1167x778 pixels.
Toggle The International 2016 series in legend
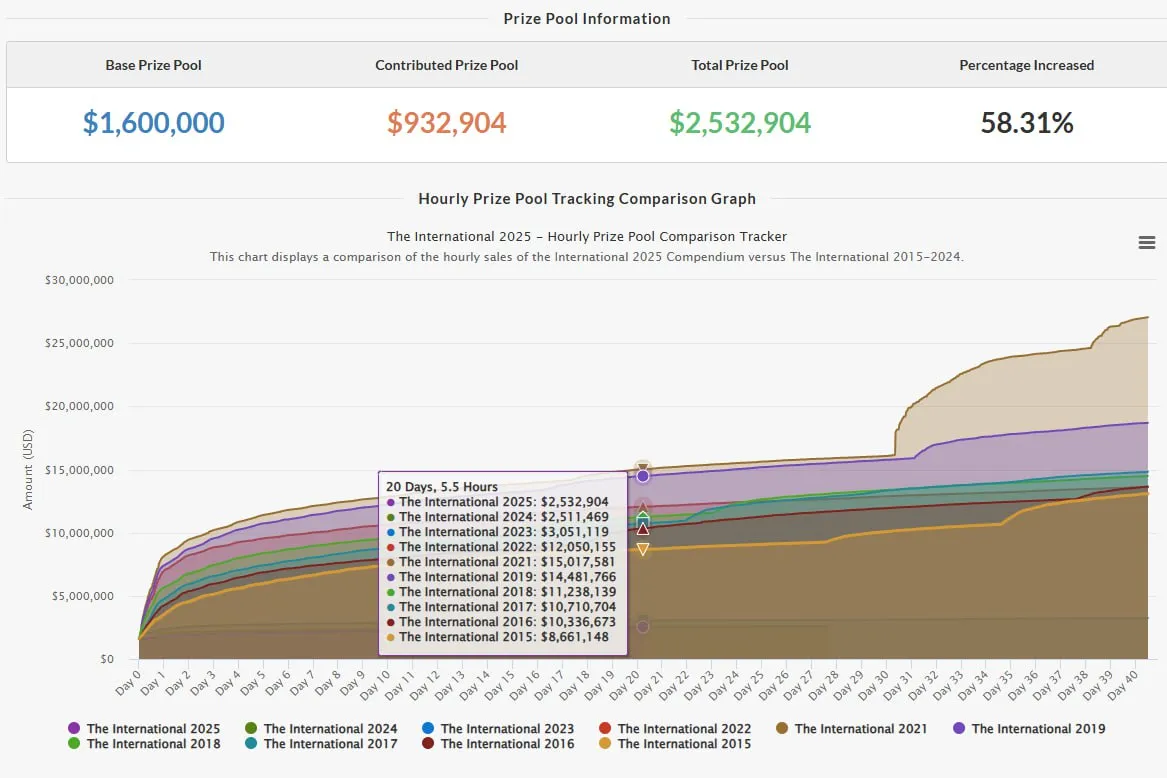(x=498, y=743)
